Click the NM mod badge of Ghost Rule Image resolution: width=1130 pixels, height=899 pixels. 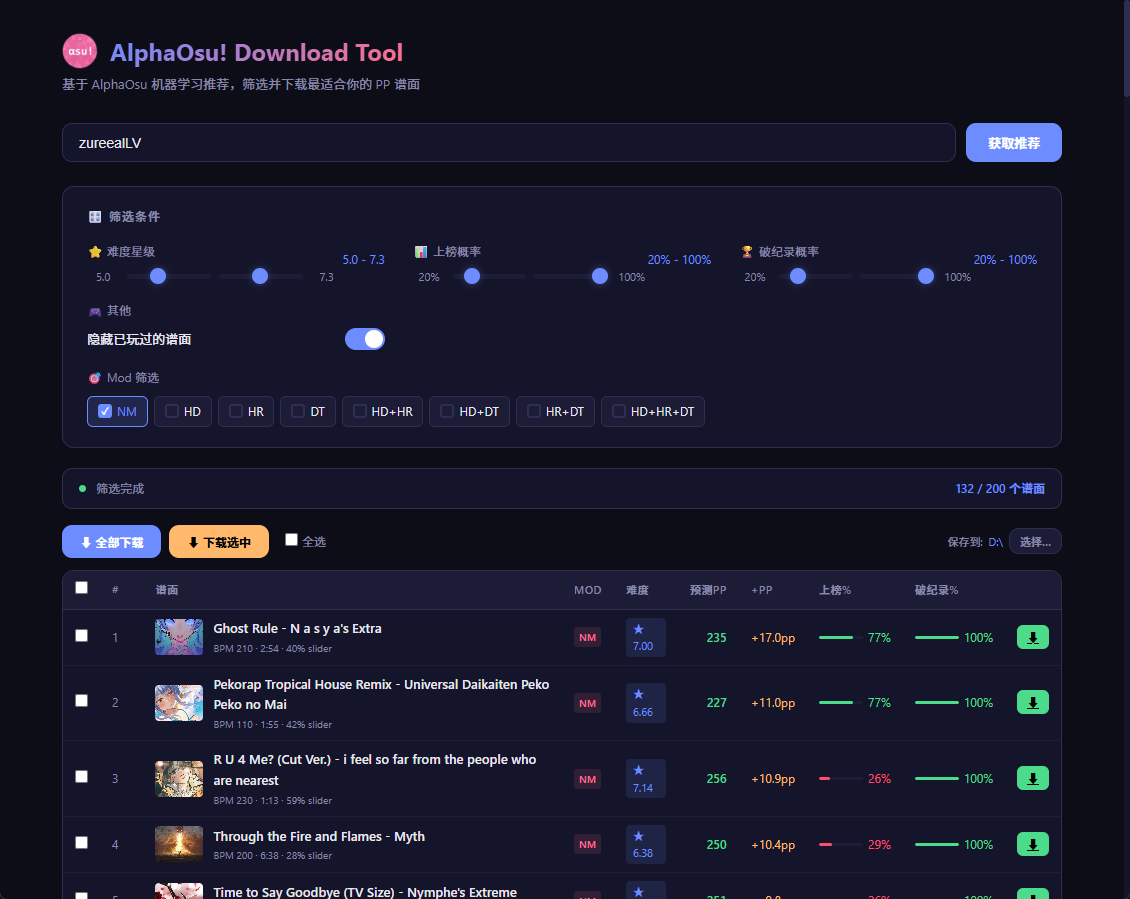click(x=587, y=637)
